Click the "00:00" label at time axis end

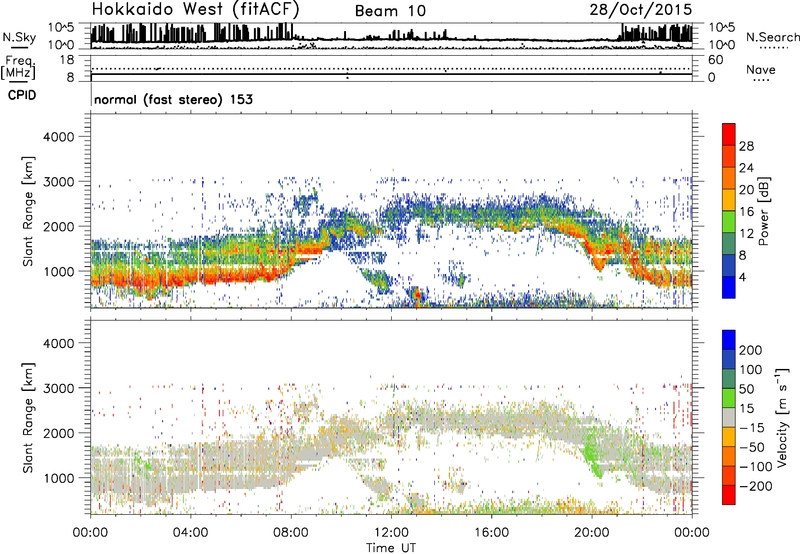coord(692,533)
